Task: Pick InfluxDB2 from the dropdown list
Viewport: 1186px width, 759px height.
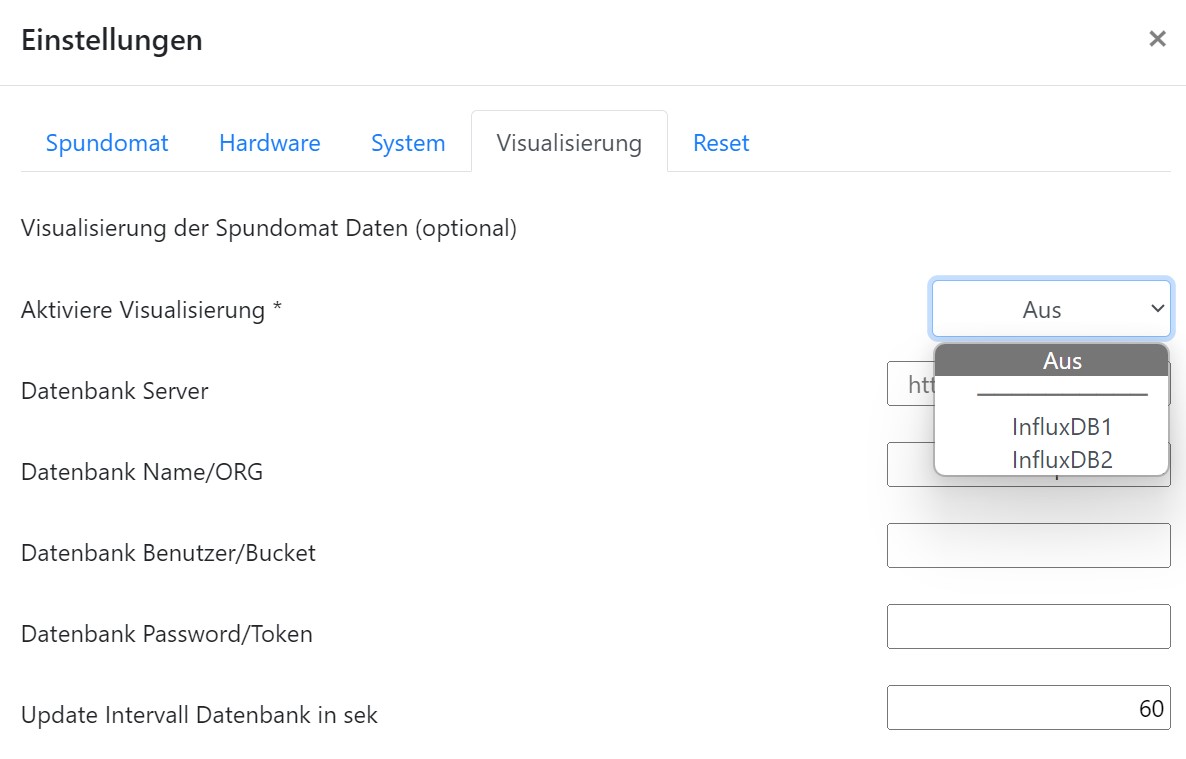Action: click(1061, 460)
